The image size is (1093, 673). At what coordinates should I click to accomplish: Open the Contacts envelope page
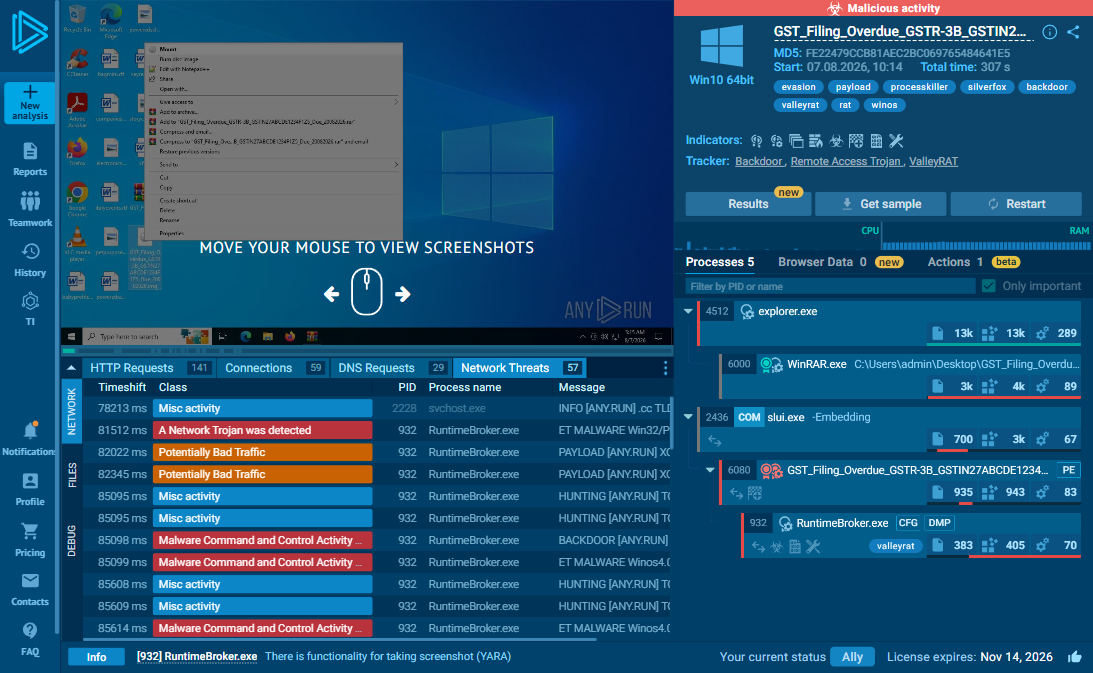point(30,589)
